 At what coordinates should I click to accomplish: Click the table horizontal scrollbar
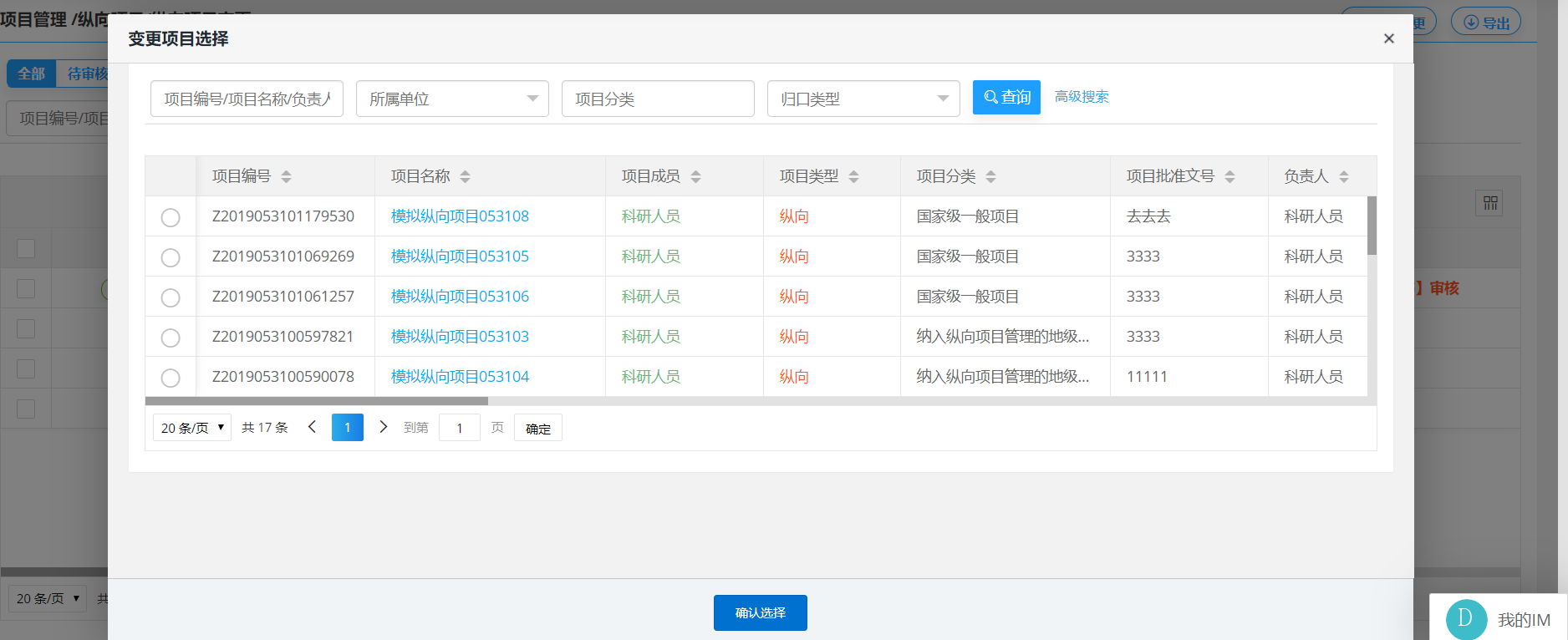click(317, 401)
